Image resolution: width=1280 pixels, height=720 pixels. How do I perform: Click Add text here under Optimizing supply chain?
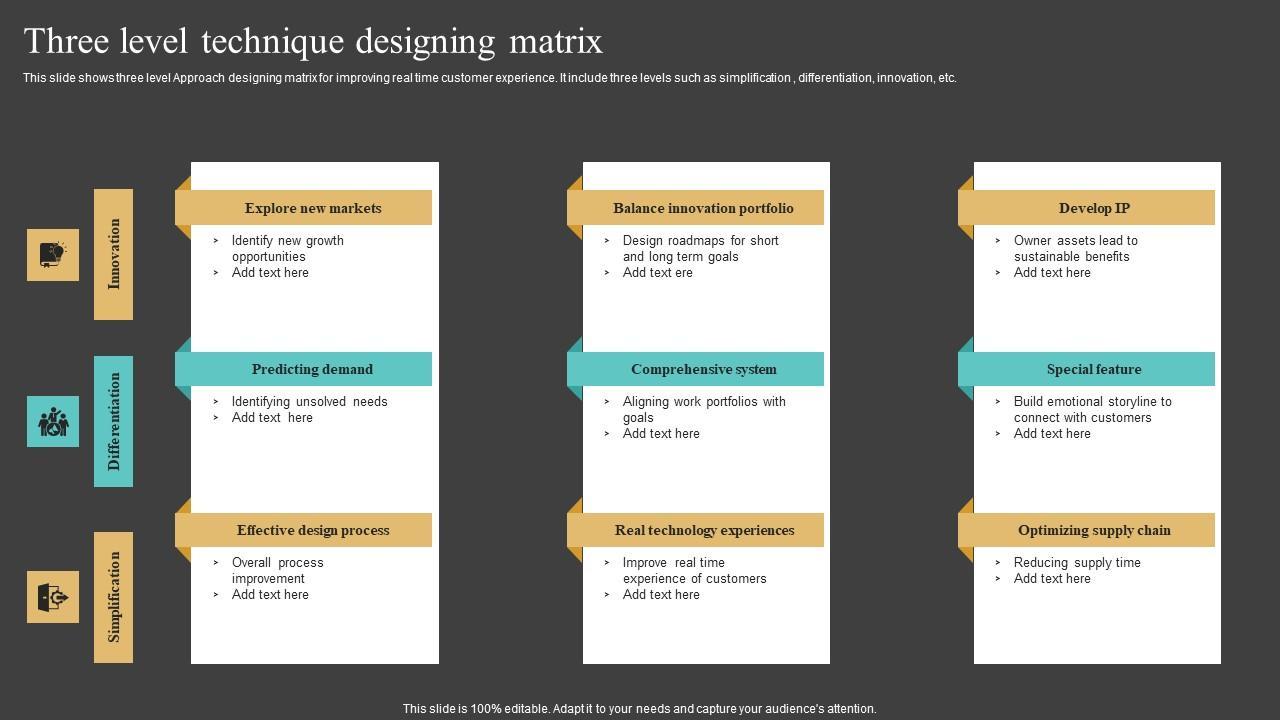pos(1052,578)
